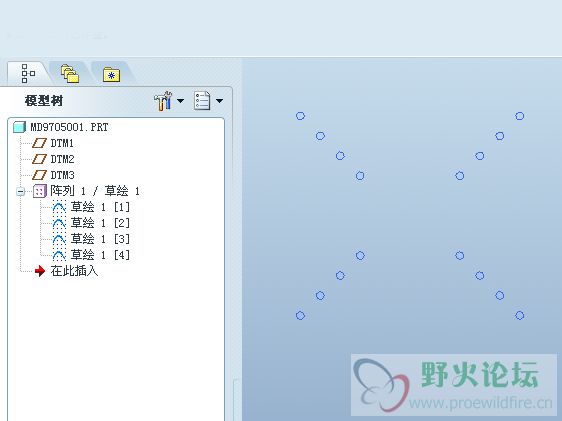
Task: Click the model tree settings tools icon
Action: (163, 101)
